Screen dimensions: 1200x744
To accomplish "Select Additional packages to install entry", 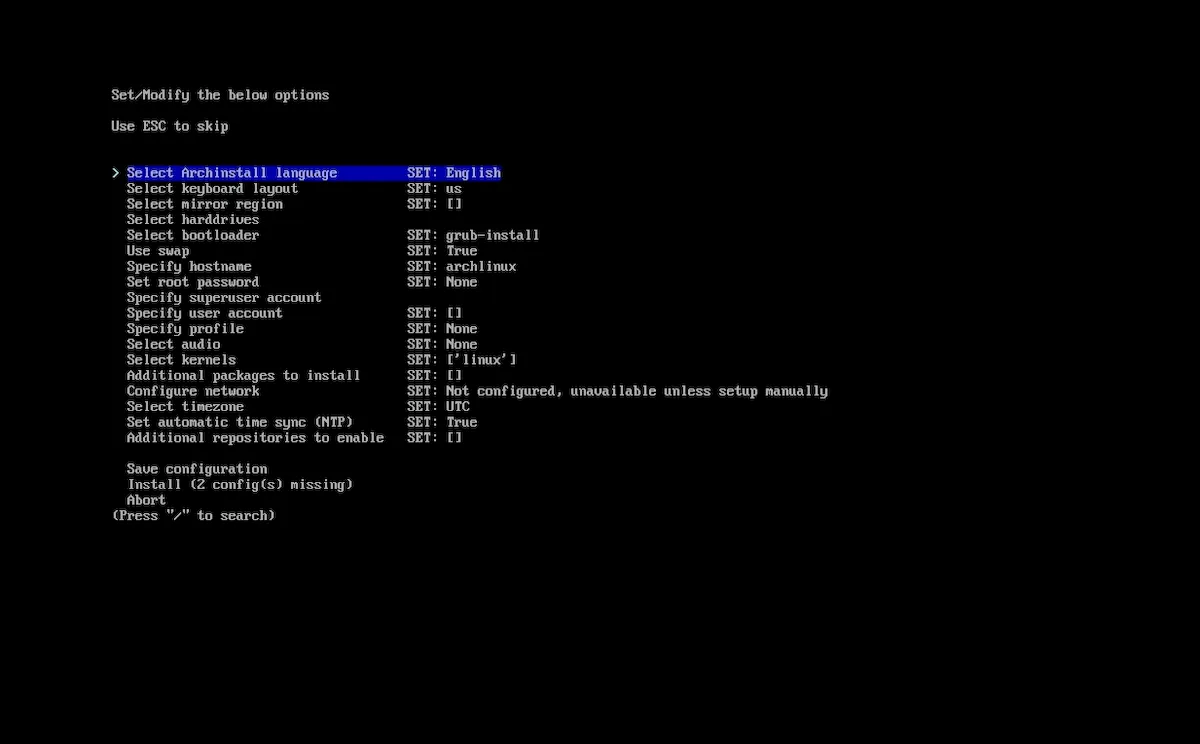I will (244, 375).
